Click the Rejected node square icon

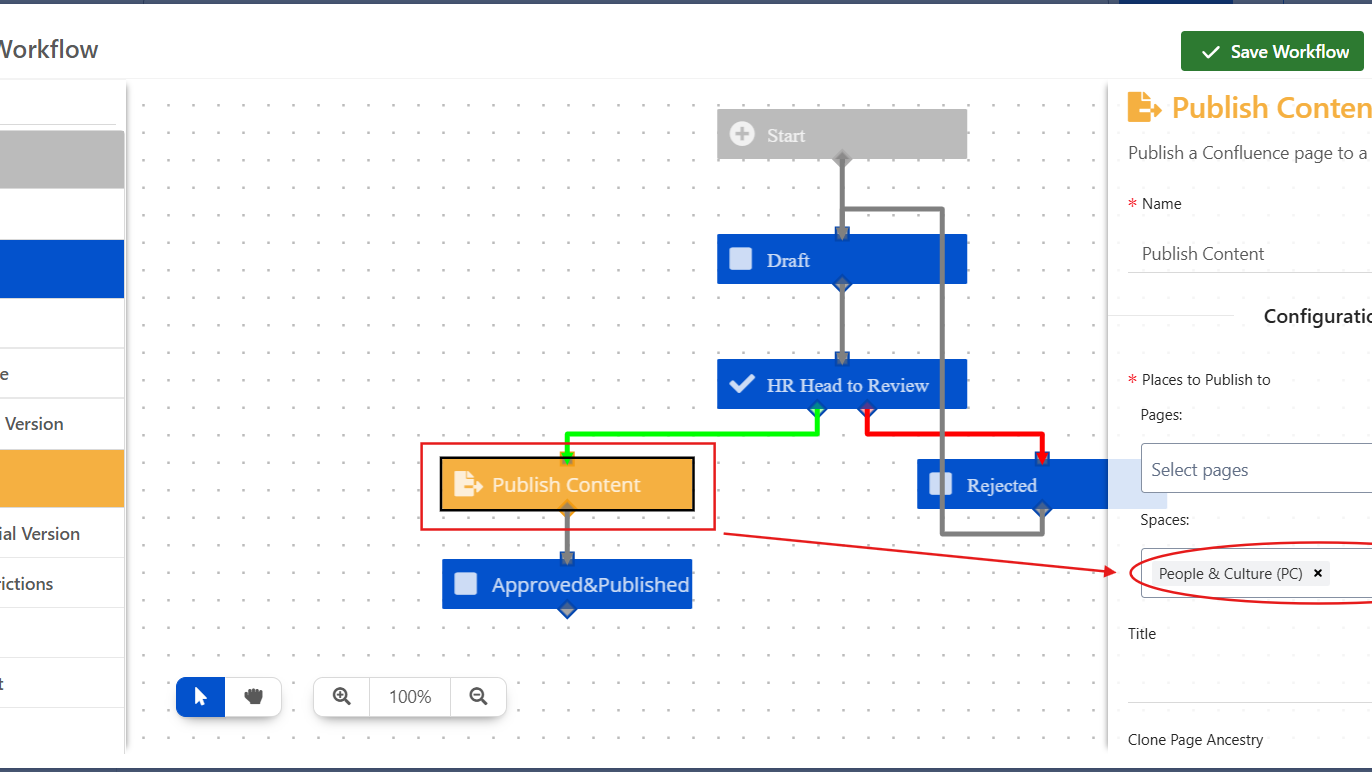coord(941,484)
